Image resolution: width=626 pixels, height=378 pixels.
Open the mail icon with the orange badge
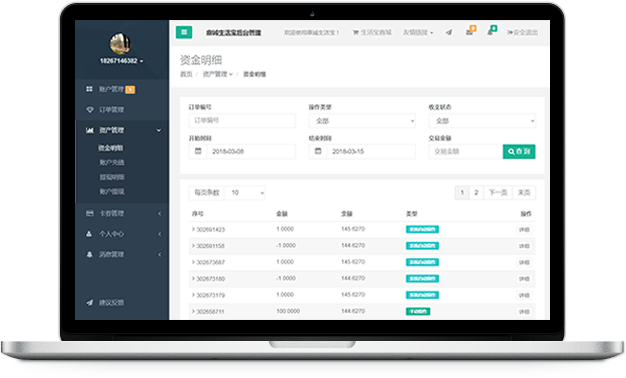[470, 31]
